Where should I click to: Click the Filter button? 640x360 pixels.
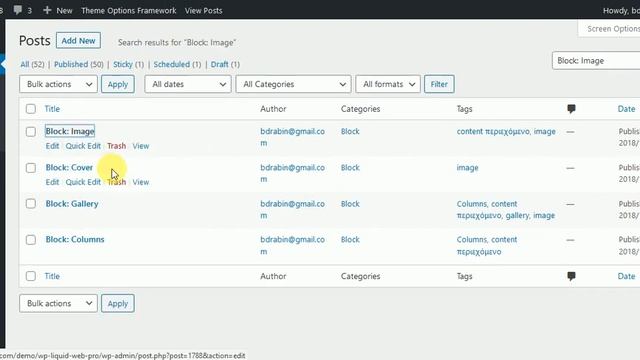439,84
